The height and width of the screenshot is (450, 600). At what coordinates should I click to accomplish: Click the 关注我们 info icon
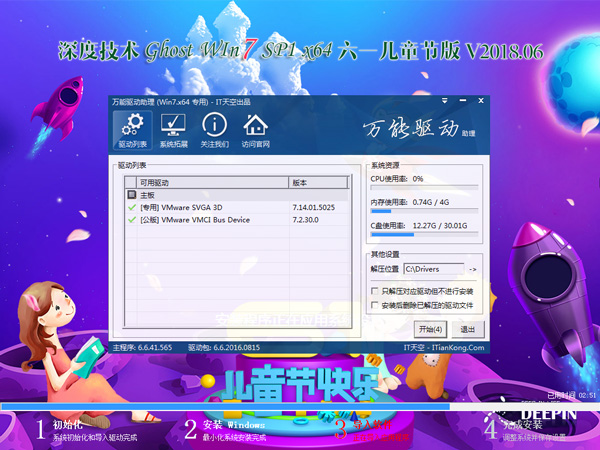click(214, 130)
